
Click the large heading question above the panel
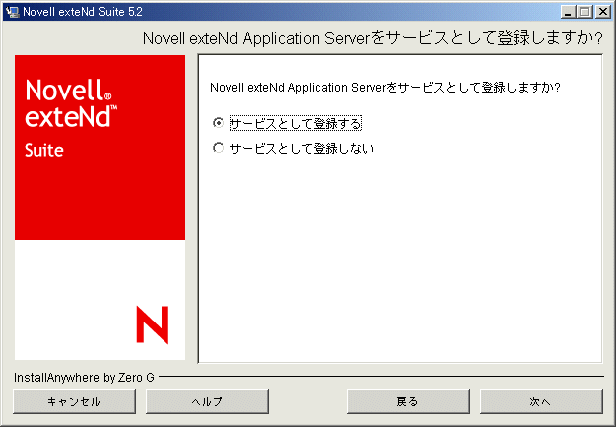(x=372, y=38)
